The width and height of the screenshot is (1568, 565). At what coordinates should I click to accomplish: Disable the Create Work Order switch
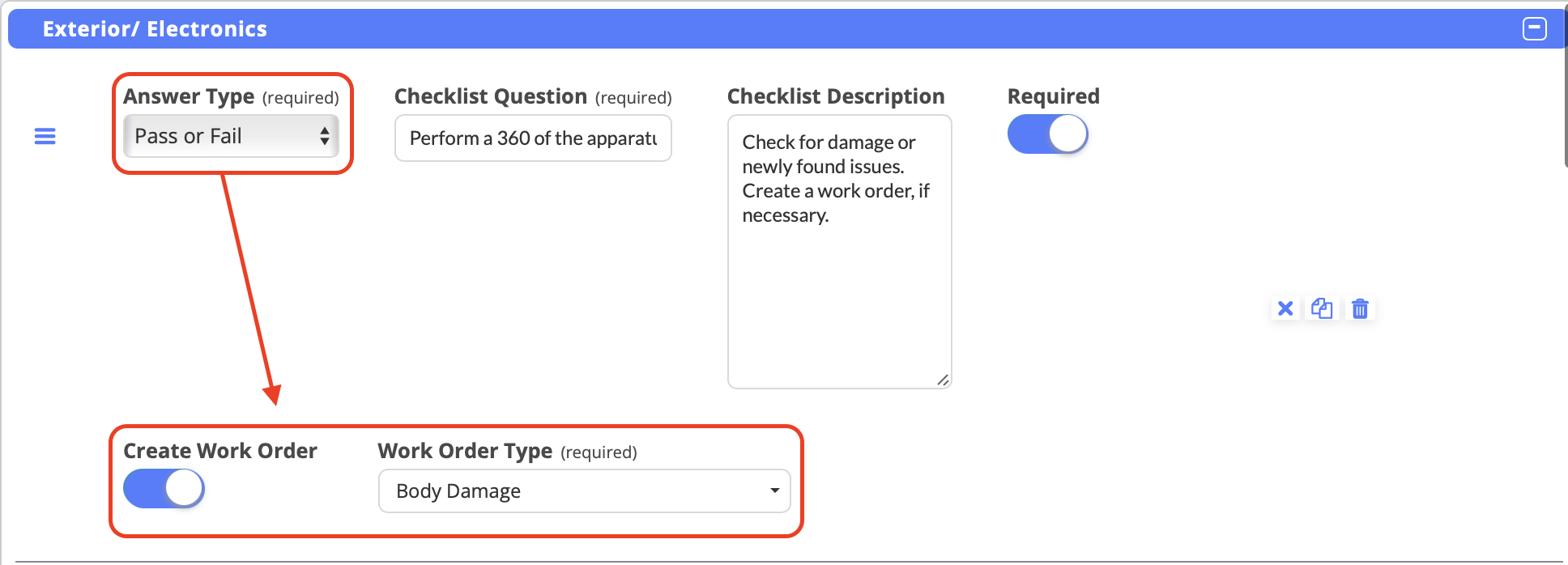[164, 489]
